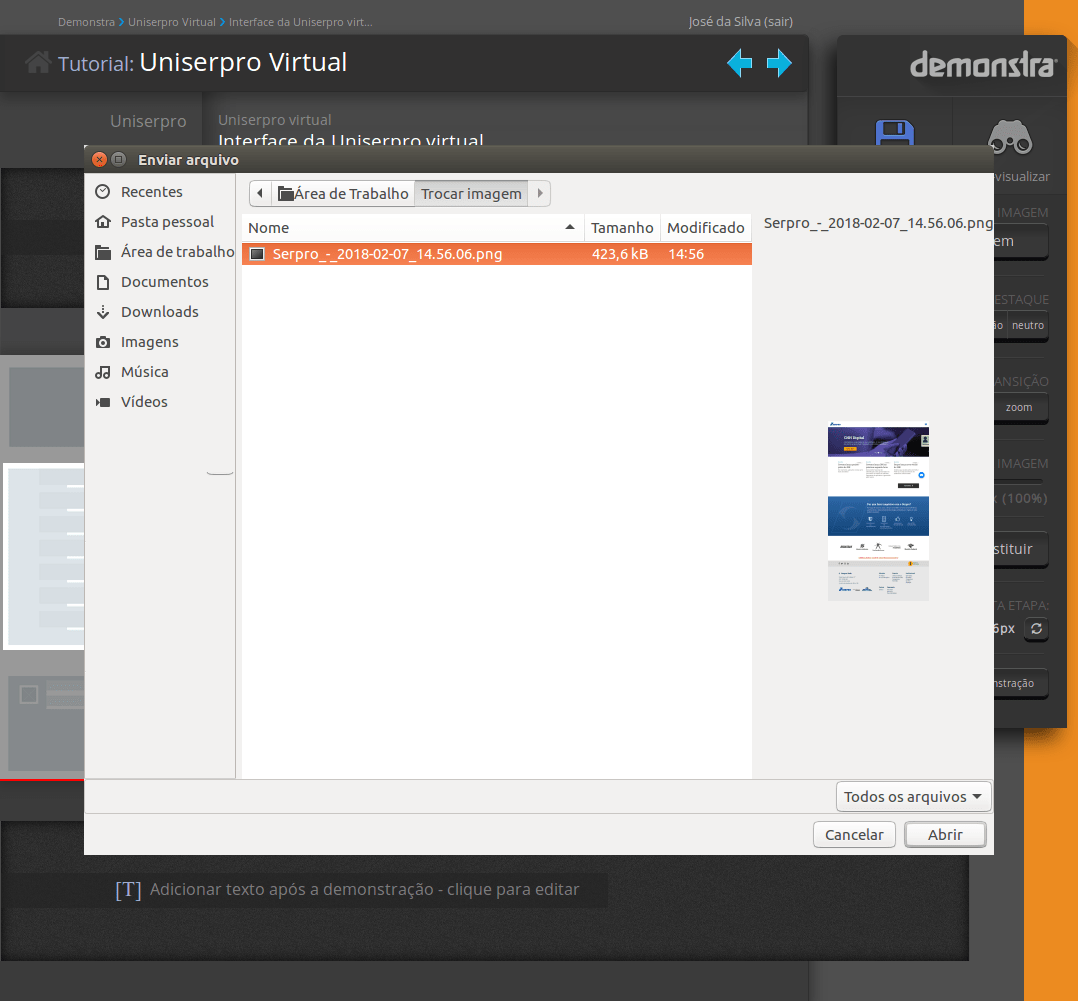
Task: Click the Cancelar button
Action: [854, 835]
